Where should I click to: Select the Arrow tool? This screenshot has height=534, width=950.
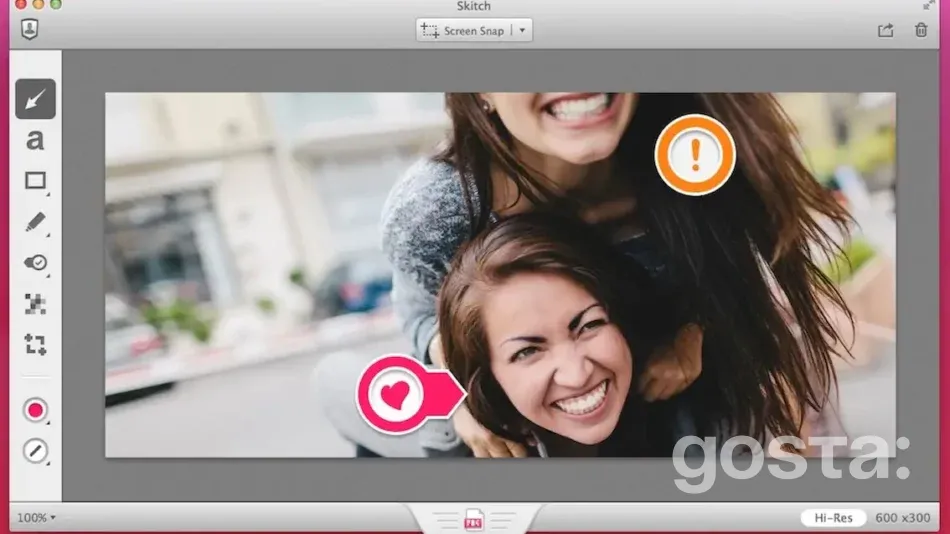pyautogui.click(x=36, y=99)
